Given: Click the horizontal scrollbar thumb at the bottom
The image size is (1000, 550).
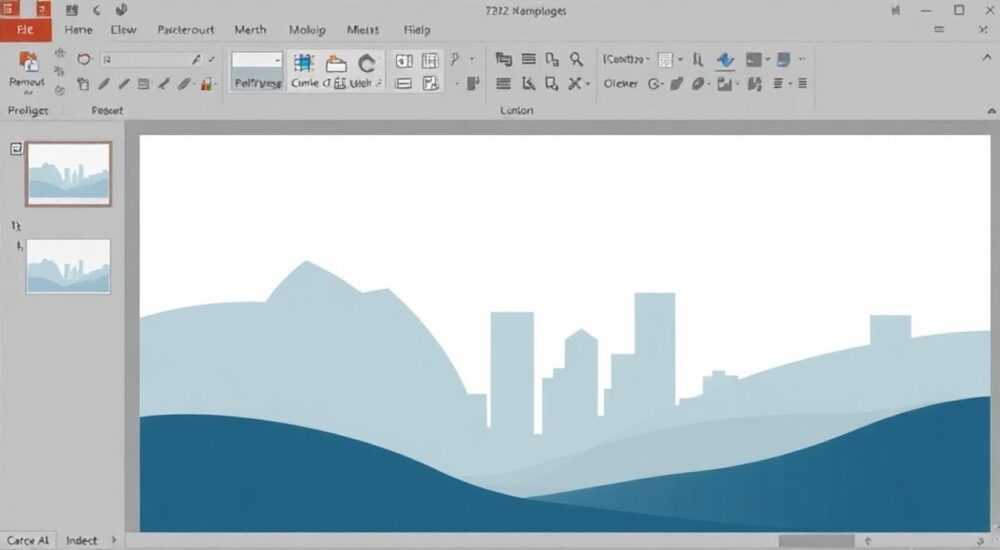Looking at the screenshot, I should tap(816, 541).
